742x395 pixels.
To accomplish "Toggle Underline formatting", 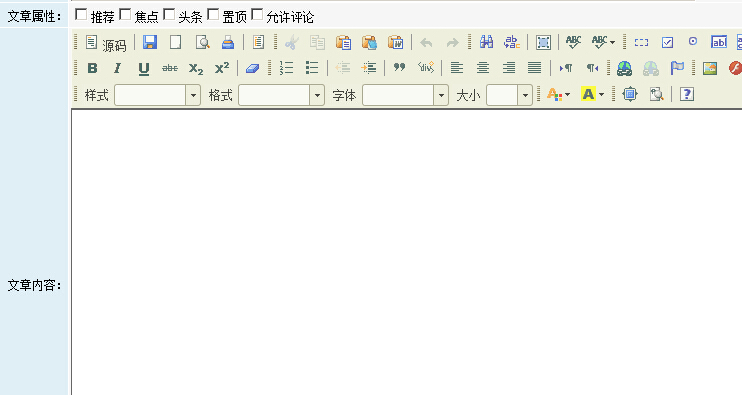I will 144,69.
